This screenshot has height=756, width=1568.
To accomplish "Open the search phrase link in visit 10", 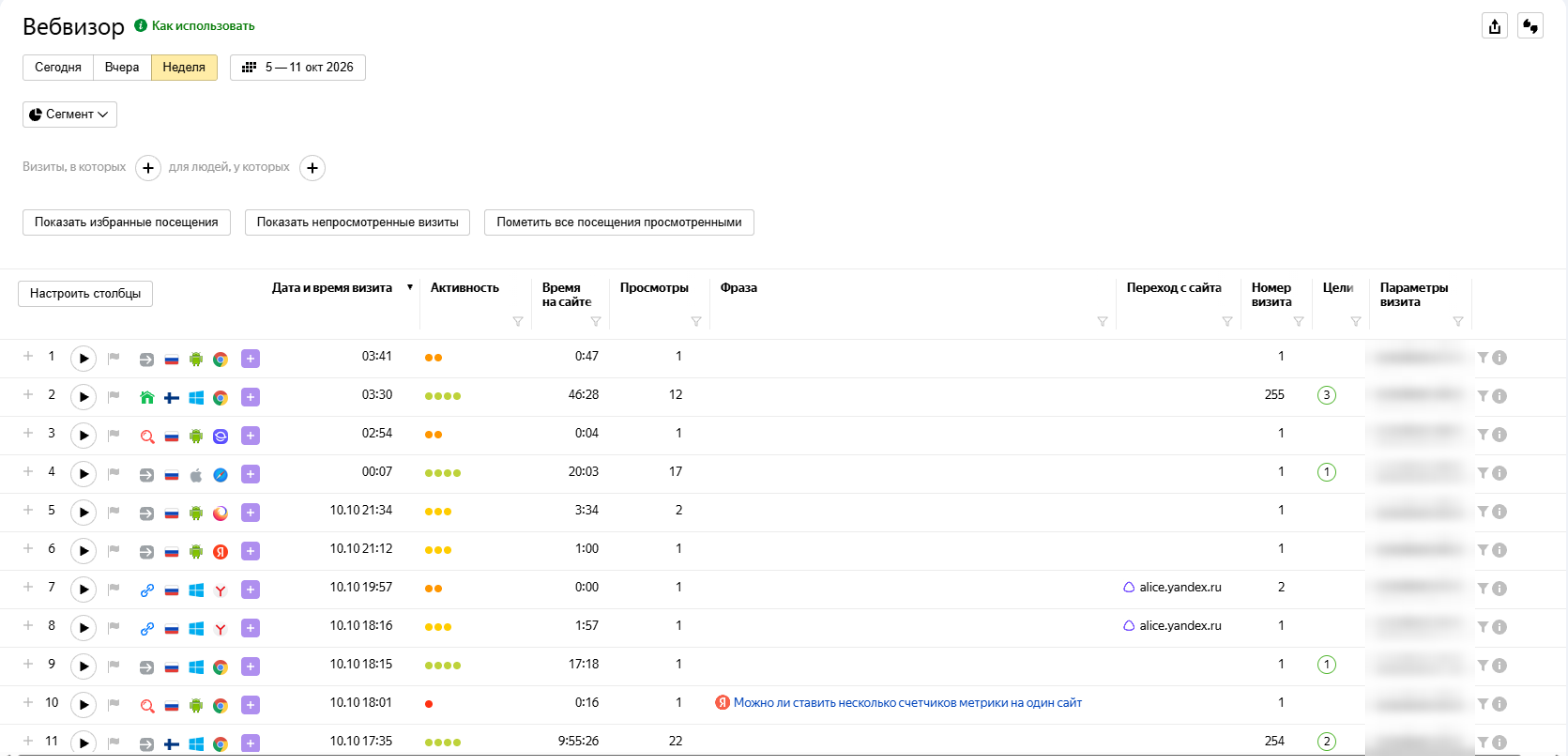I will [x=908, y=703].
